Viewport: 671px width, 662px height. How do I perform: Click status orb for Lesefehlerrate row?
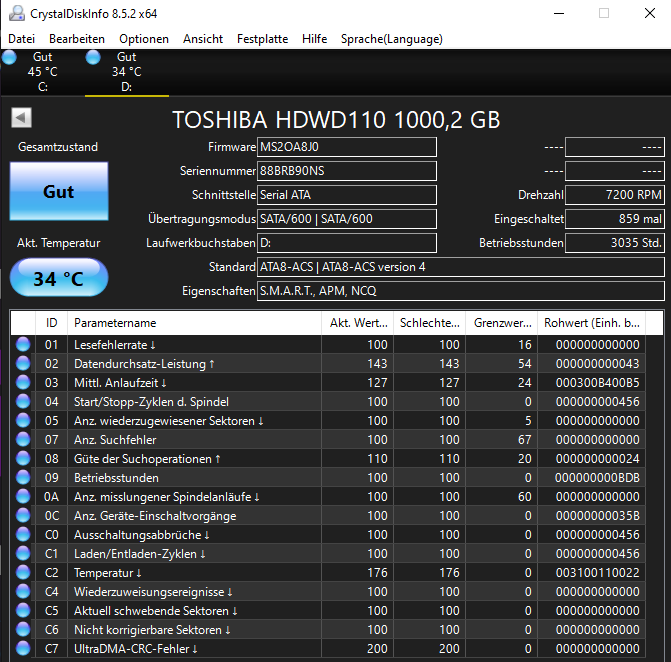(x=23, y=344)
